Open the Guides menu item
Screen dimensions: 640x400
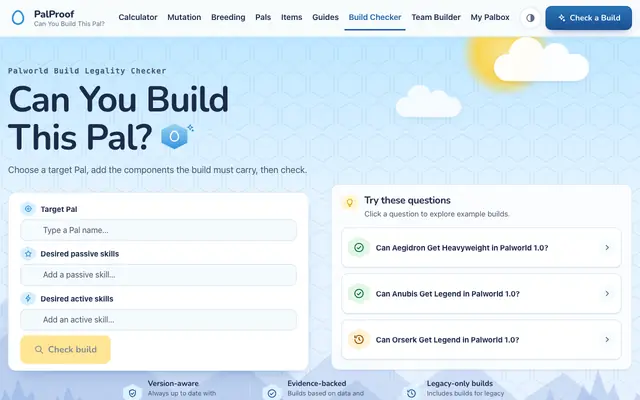coord(325,18)
